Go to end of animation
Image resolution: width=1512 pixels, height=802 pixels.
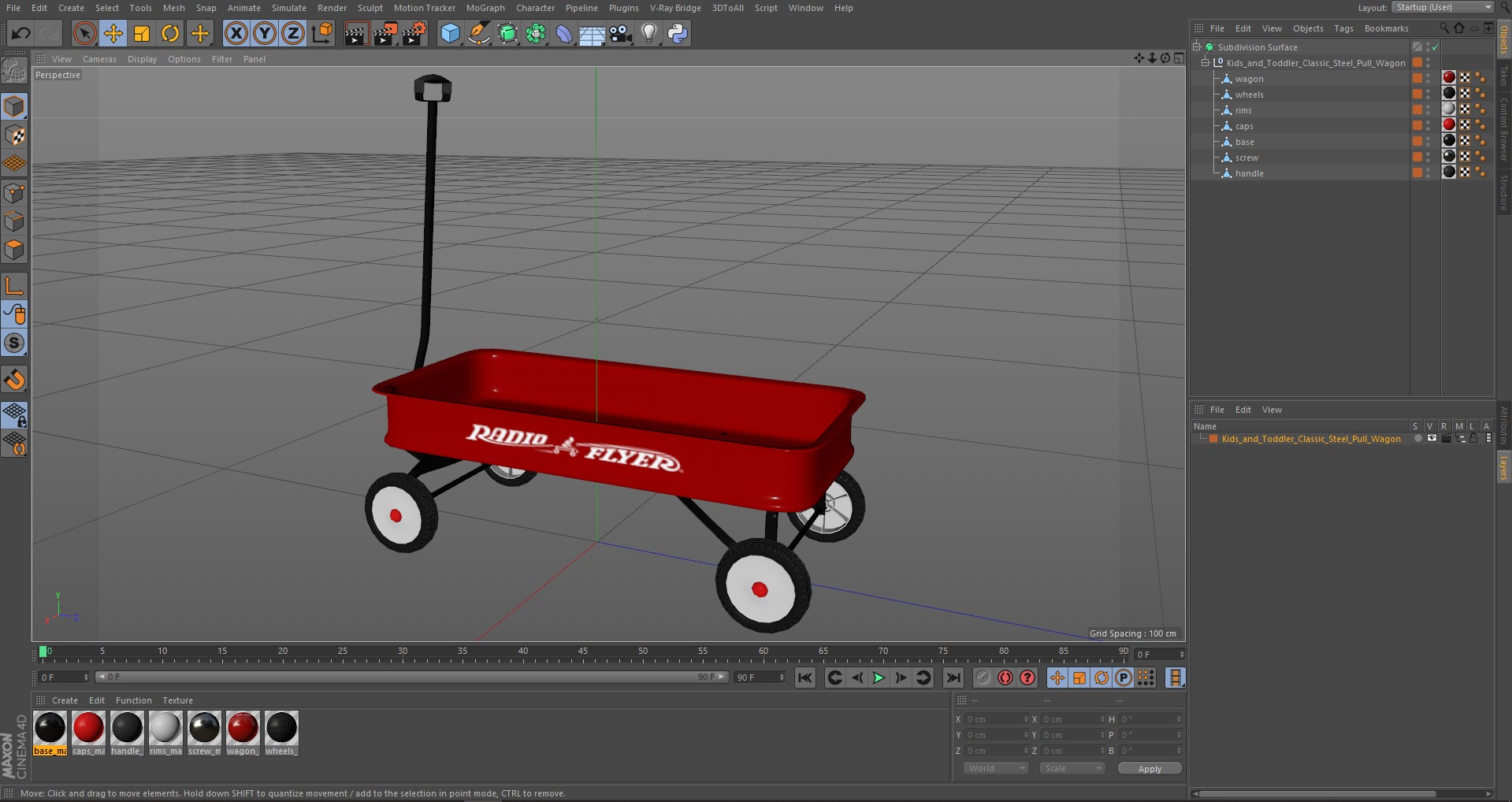coord(953,678)
